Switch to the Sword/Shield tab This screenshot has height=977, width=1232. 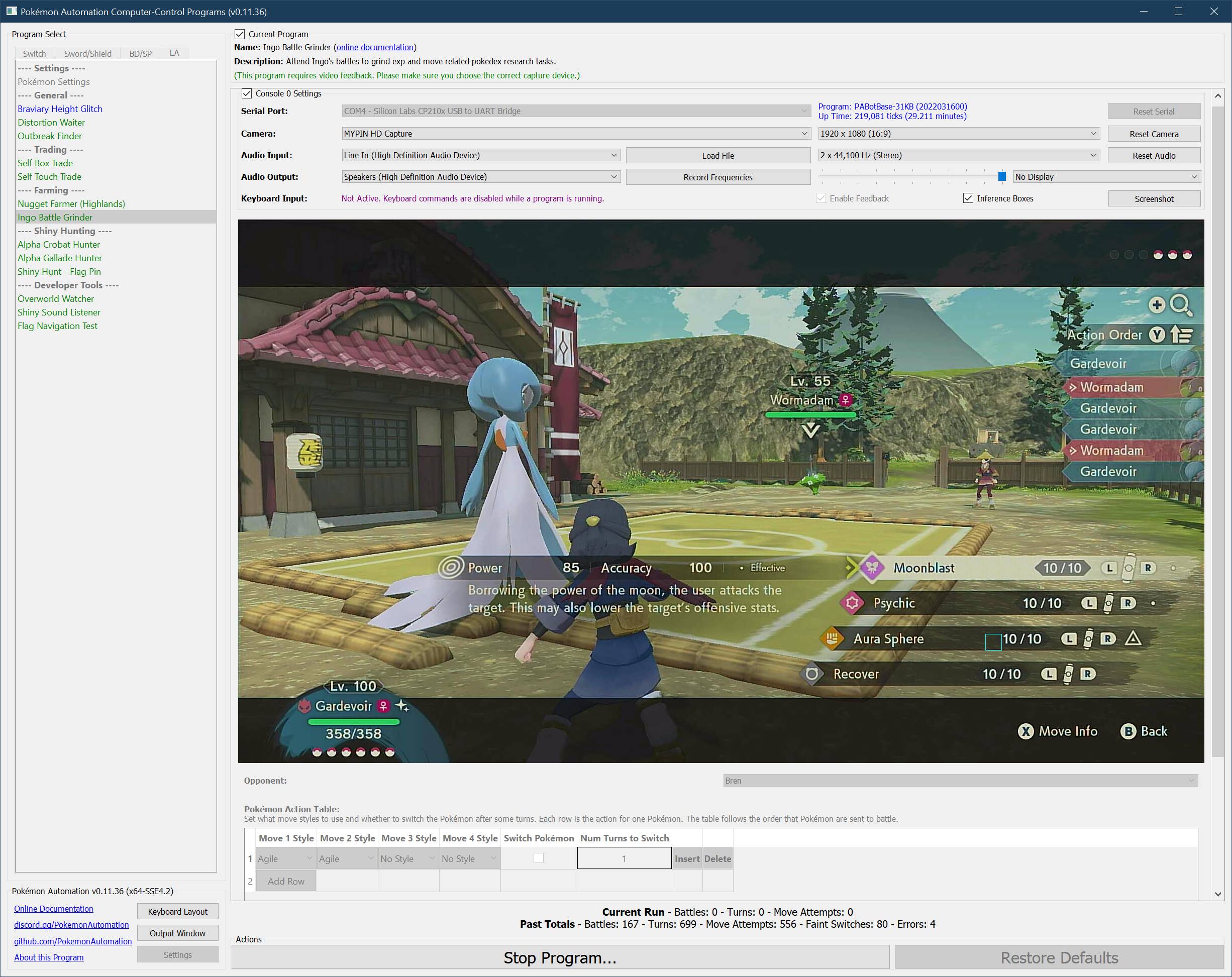point(87,54)
